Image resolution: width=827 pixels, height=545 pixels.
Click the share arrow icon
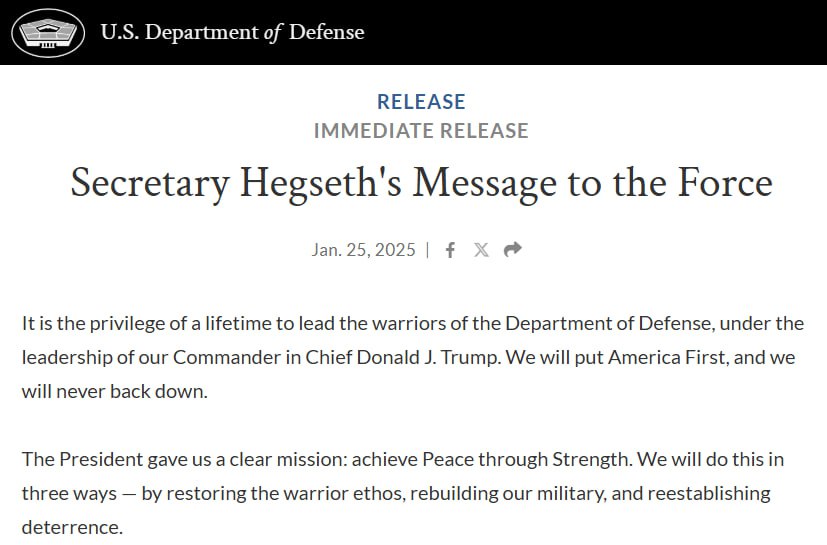513,250
